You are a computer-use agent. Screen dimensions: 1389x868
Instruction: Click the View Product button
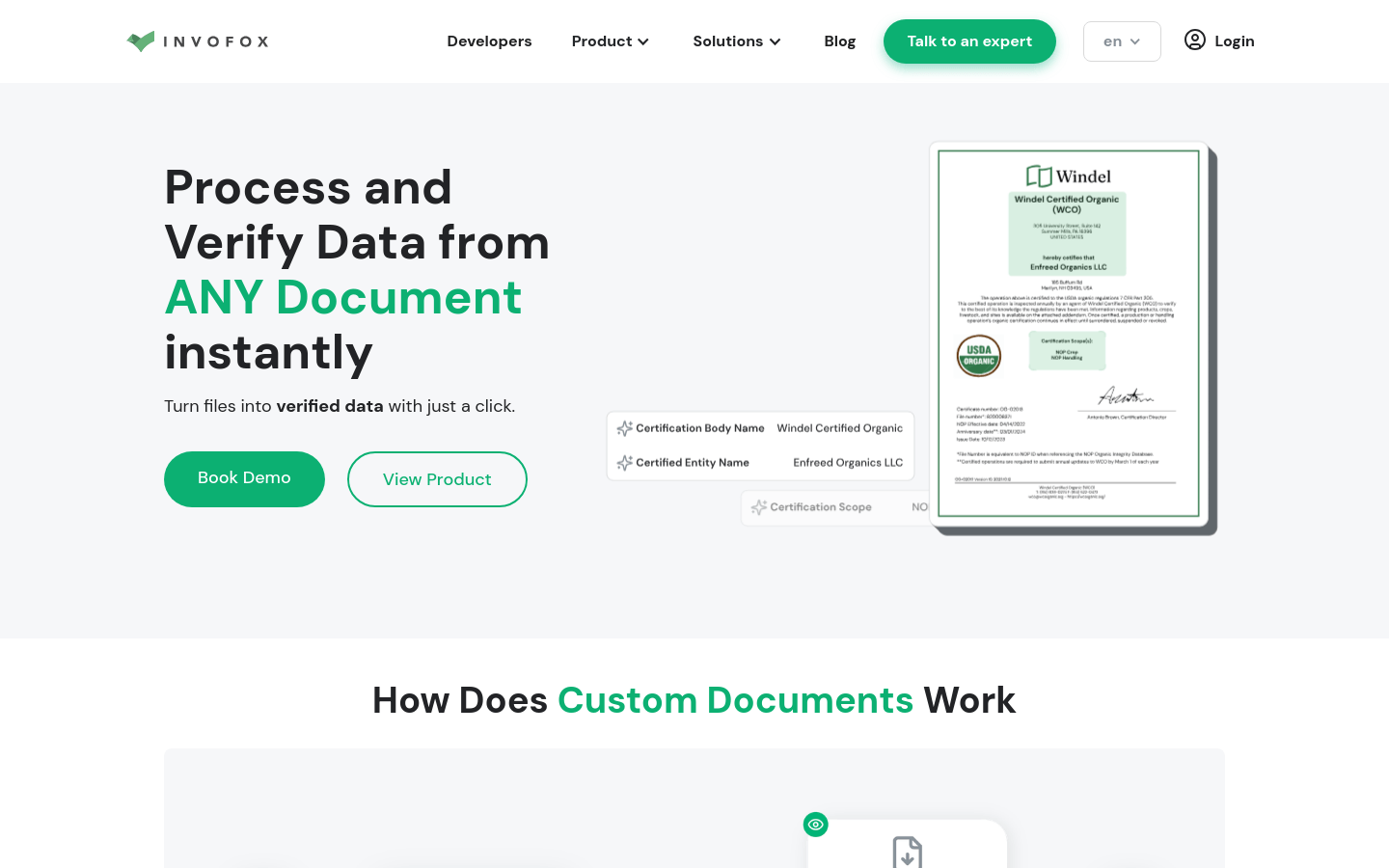(437, 479)
